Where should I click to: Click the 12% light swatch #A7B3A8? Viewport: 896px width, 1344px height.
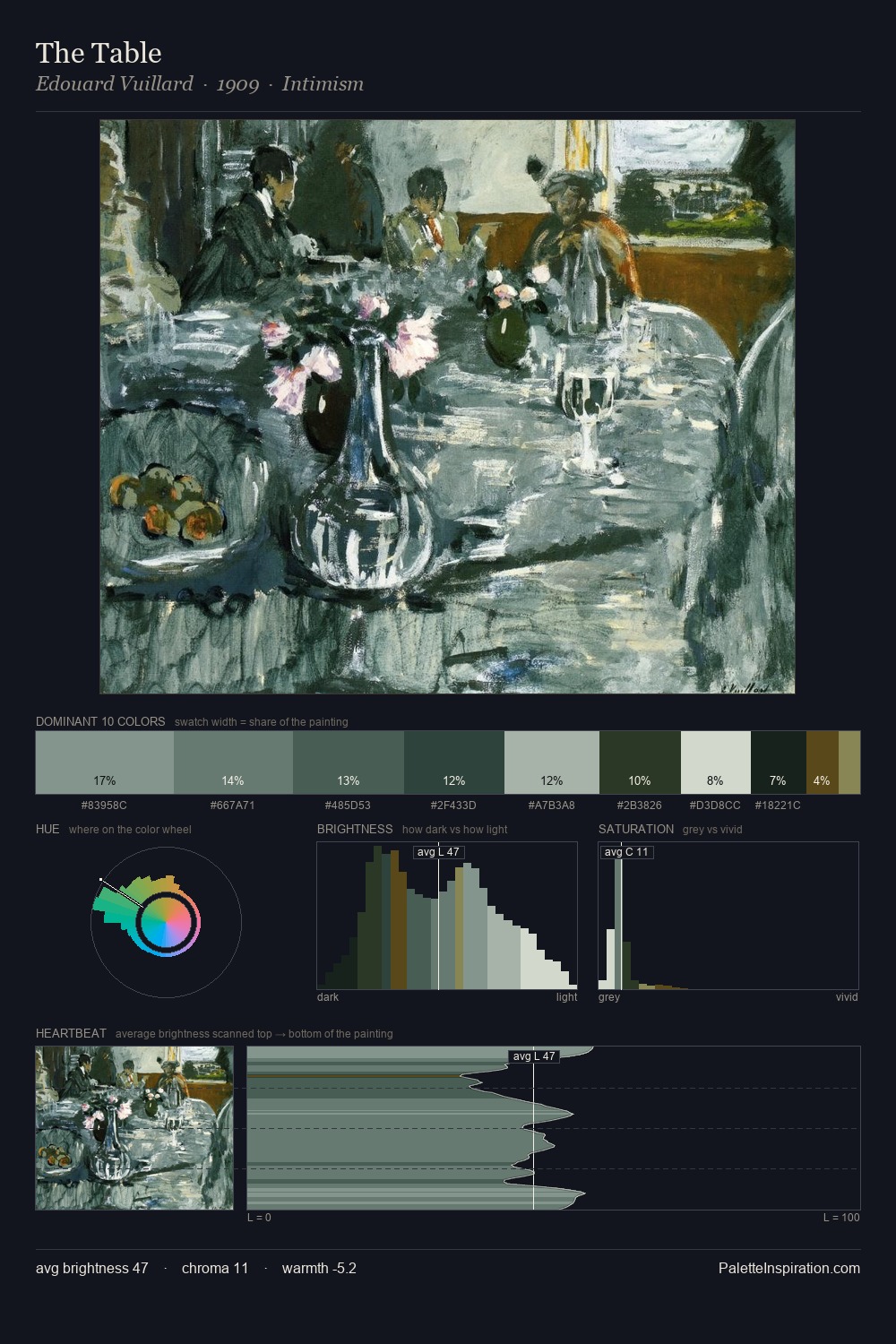(x=552, y=762)
